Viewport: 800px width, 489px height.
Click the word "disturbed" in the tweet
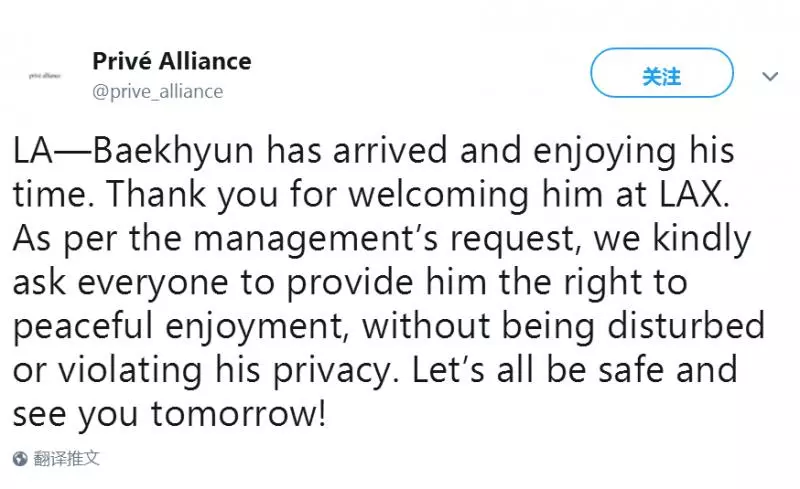686,326
